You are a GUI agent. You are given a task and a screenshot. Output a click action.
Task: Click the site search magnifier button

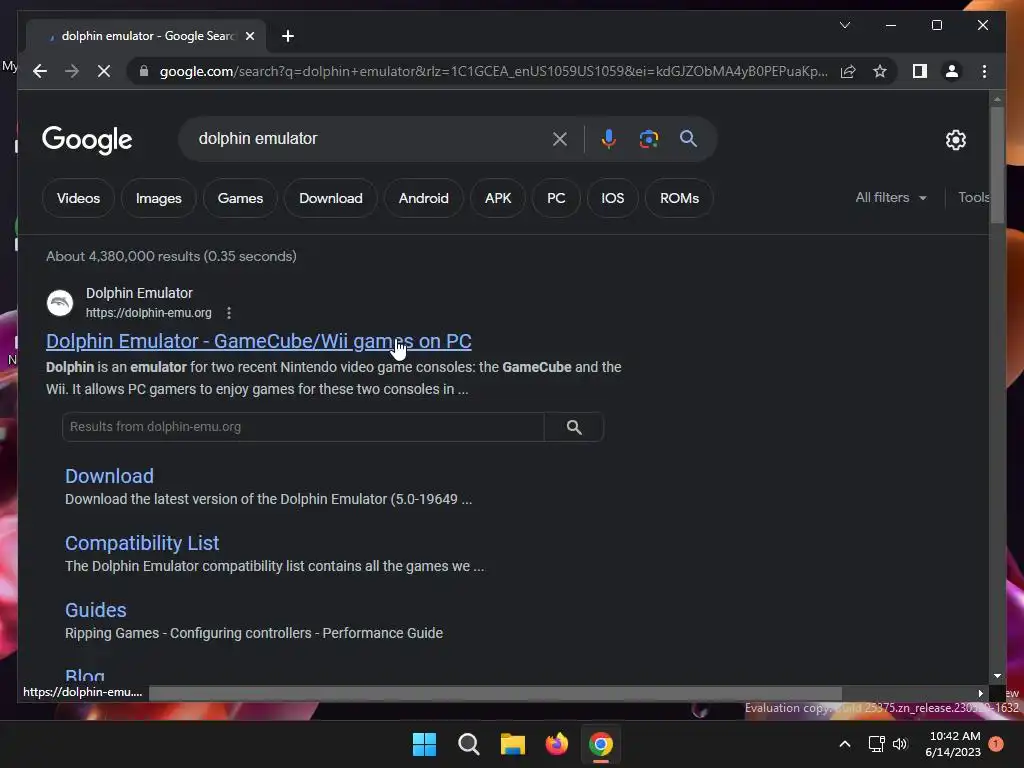tap(574, 426)
